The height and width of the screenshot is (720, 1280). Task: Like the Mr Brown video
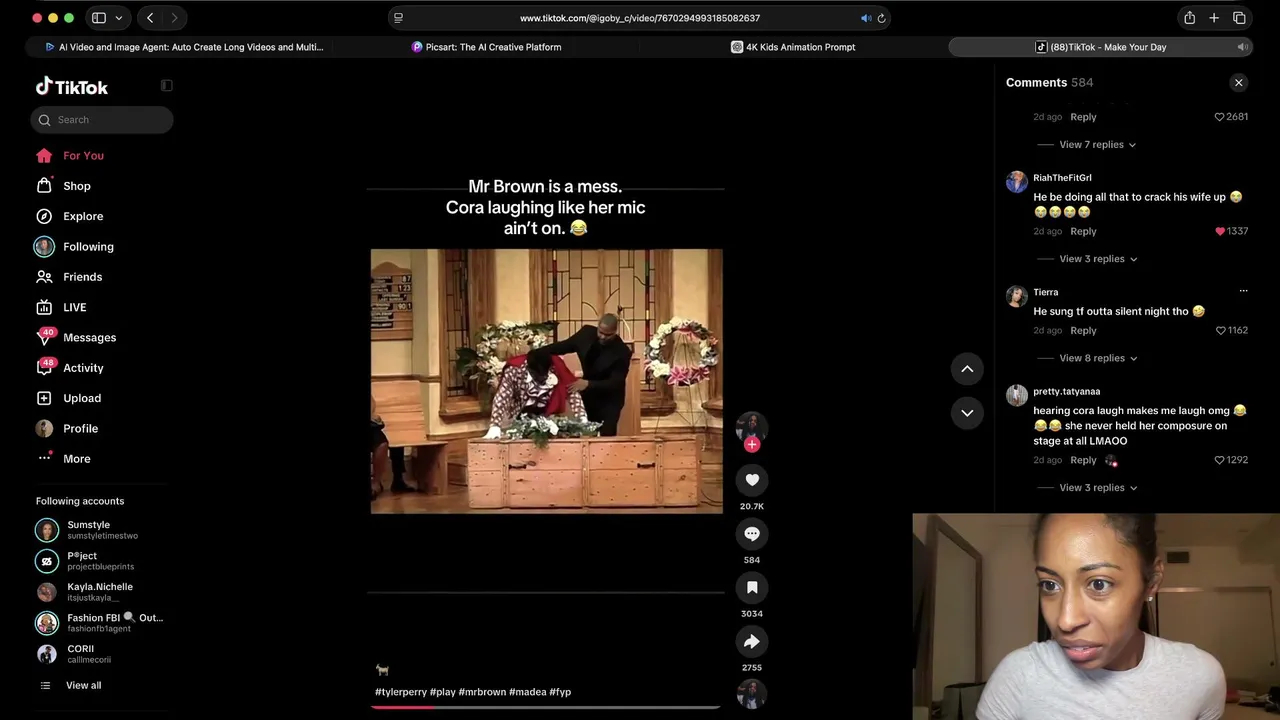(x=752, y=480)
